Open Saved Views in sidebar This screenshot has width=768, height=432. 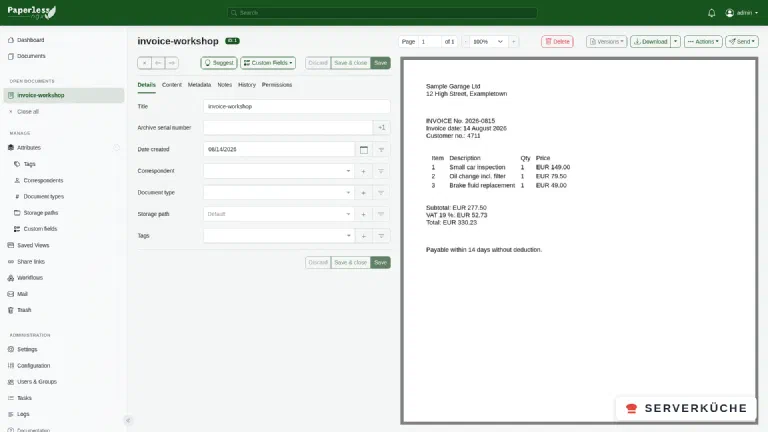(33, 245)
